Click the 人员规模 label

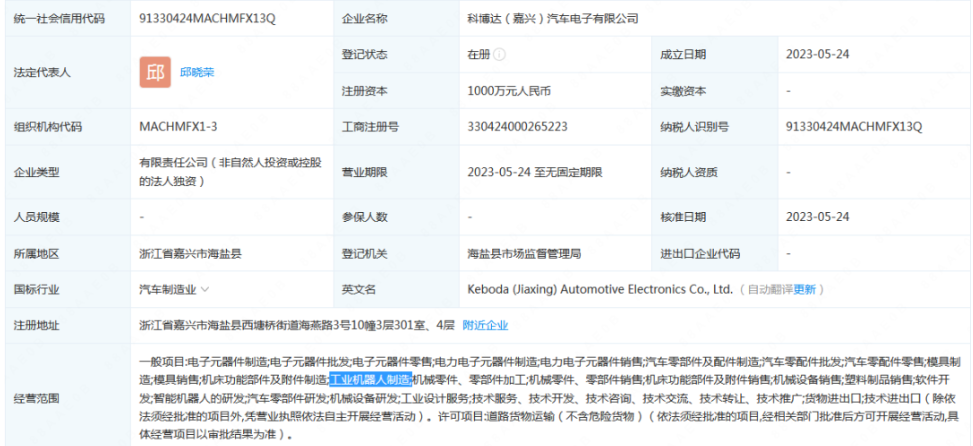(x=37, y=217)
